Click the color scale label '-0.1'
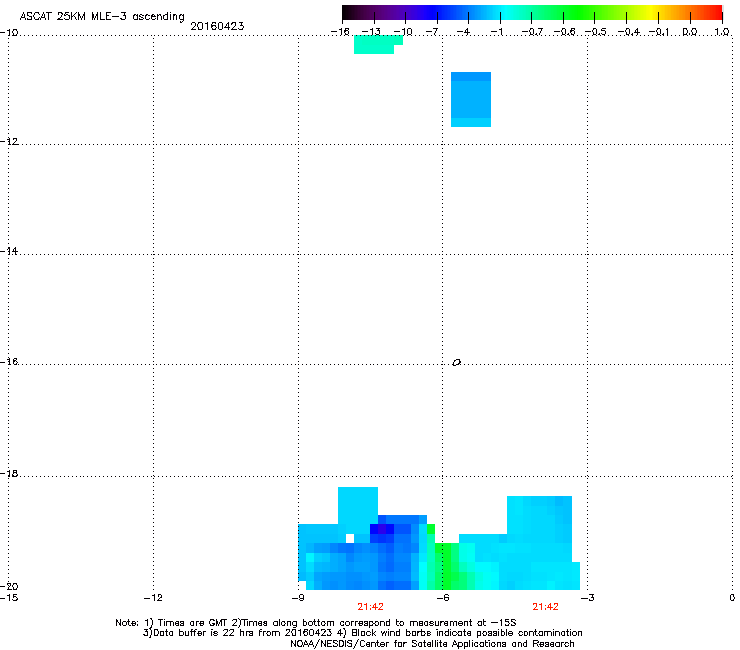Screen dimensions: 740x650 659,32
